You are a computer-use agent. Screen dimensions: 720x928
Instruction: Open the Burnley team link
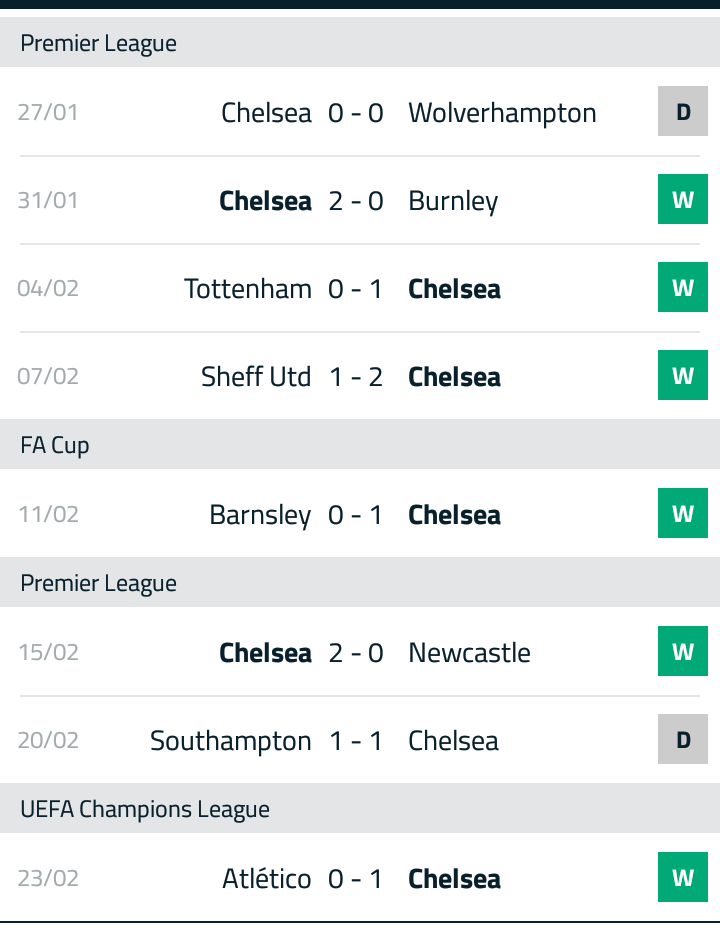click(x=453, y=202)
